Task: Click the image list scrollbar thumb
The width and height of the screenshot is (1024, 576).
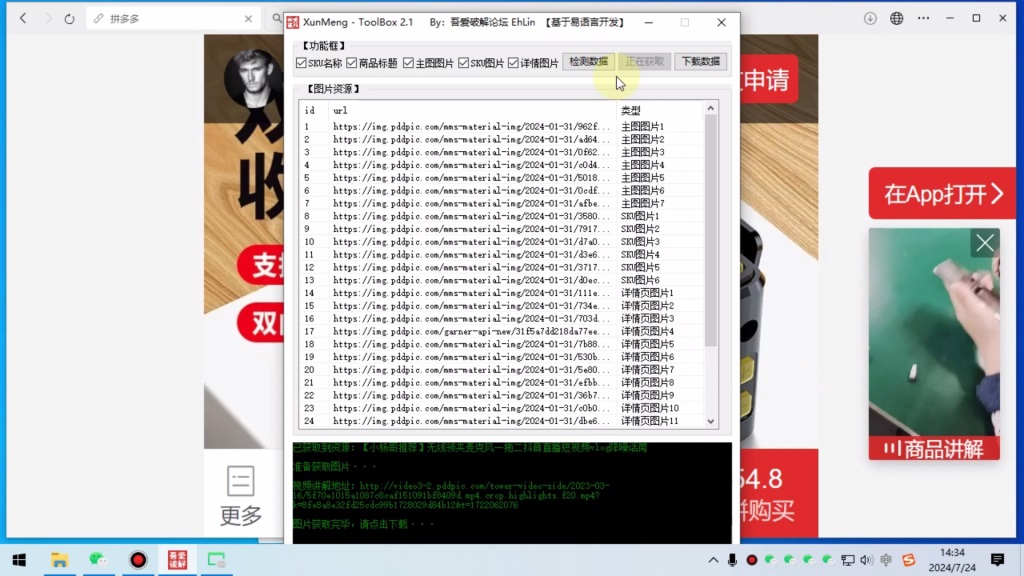Action: (711, 230)
